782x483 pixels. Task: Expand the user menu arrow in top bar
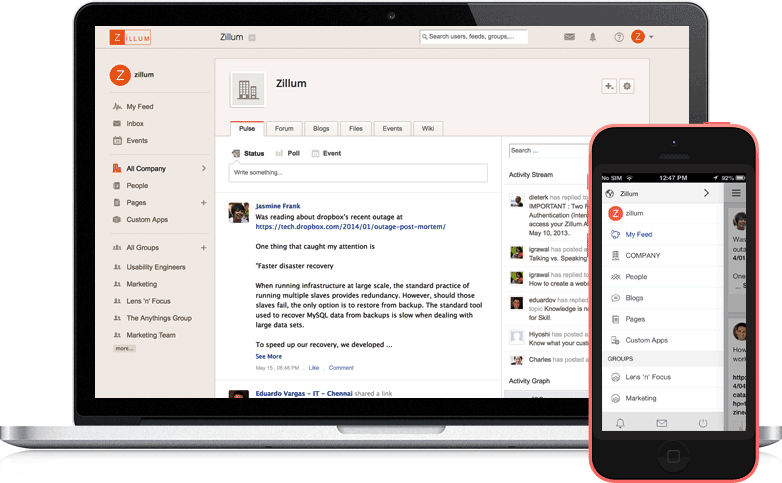point(651,37)
